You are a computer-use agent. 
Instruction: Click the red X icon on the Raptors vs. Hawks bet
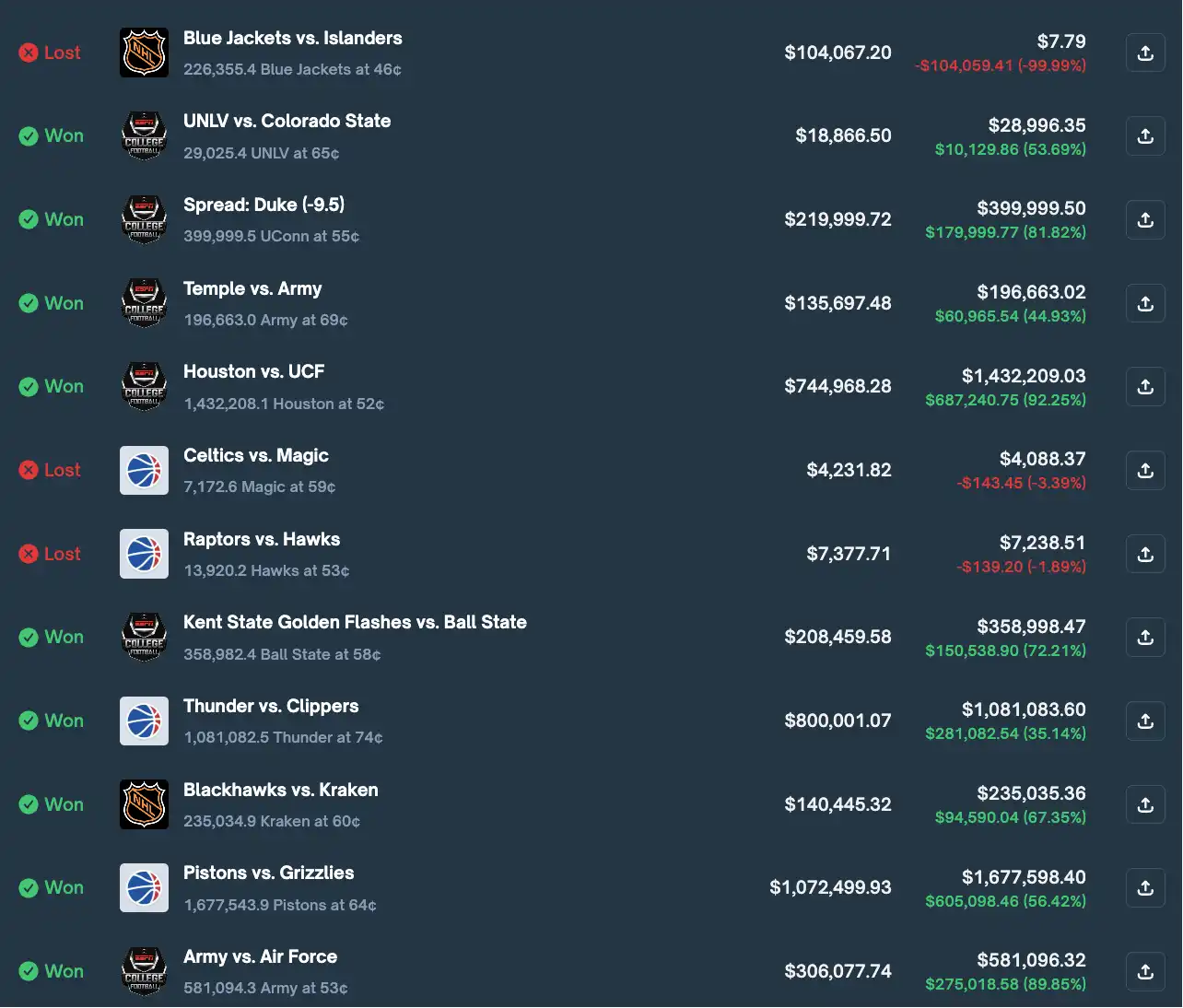pyautogui.click(x=29, y=554)
